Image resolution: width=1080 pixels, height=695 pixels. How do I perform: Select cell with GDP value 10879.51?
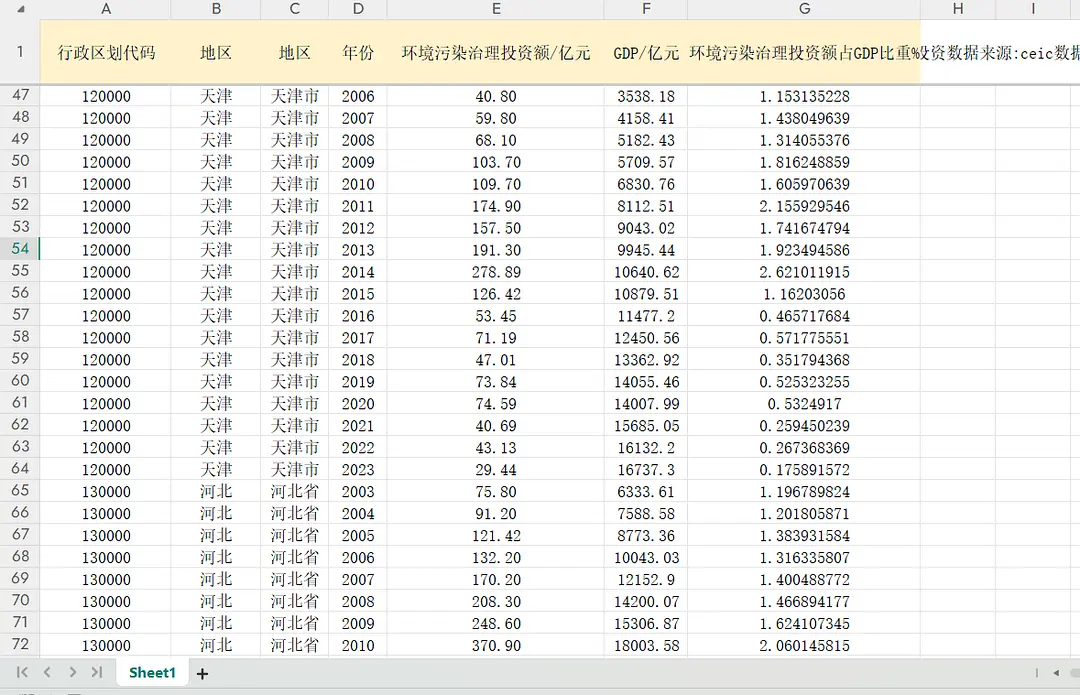[x=646, y=293]
